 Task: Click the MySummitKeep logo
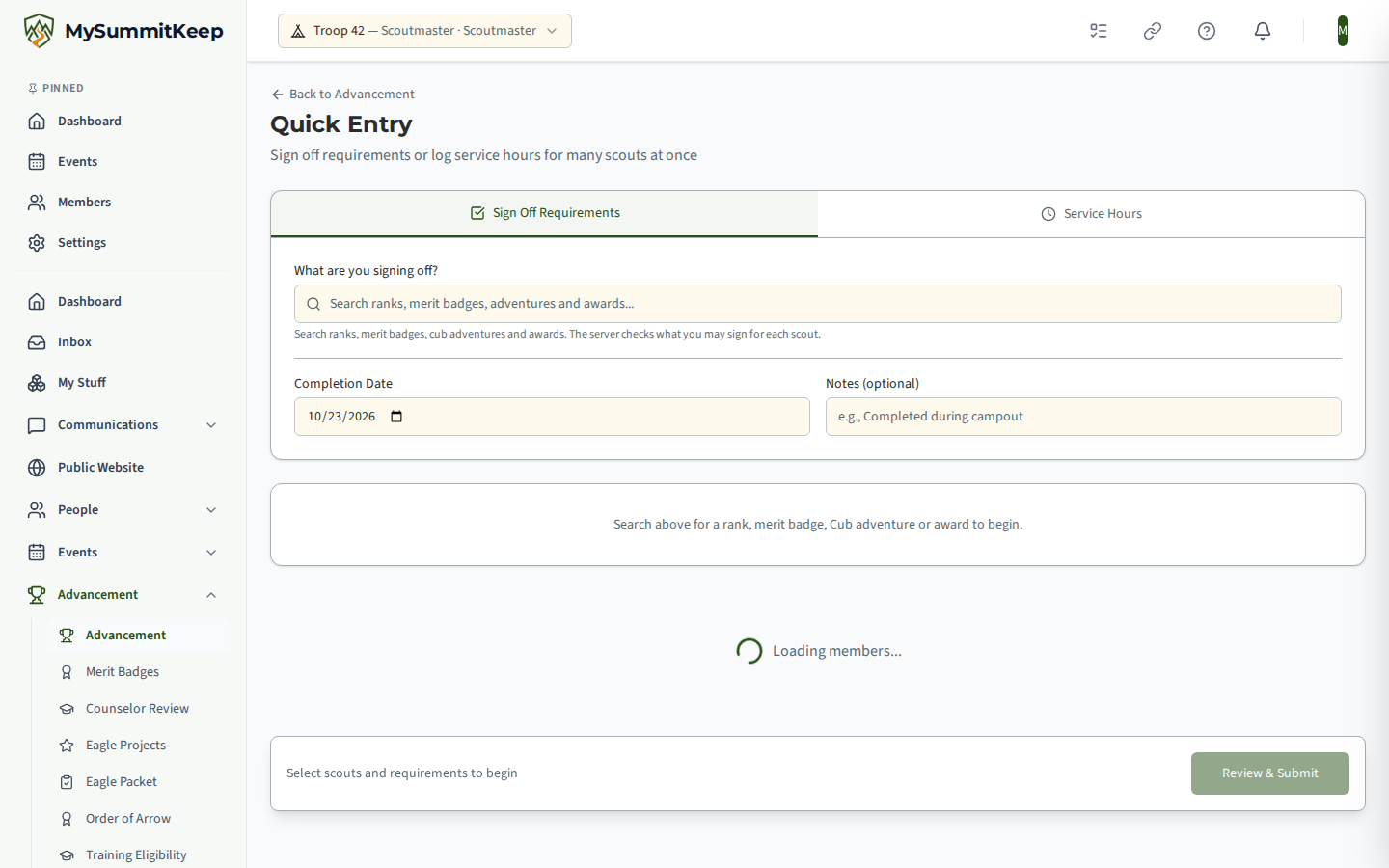pyautogui.click(x=123, y=31)
